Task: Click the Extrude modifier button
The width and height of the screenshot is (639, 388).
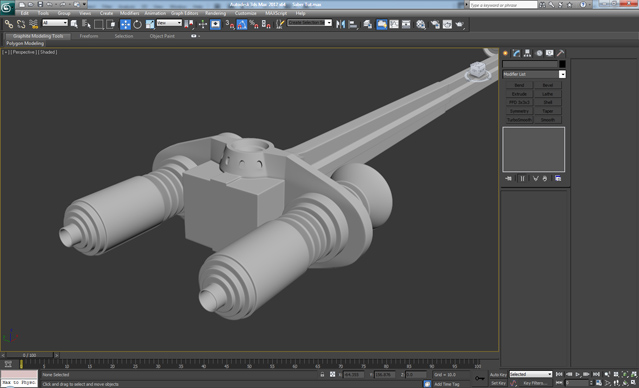Action: tap(519, 94)
